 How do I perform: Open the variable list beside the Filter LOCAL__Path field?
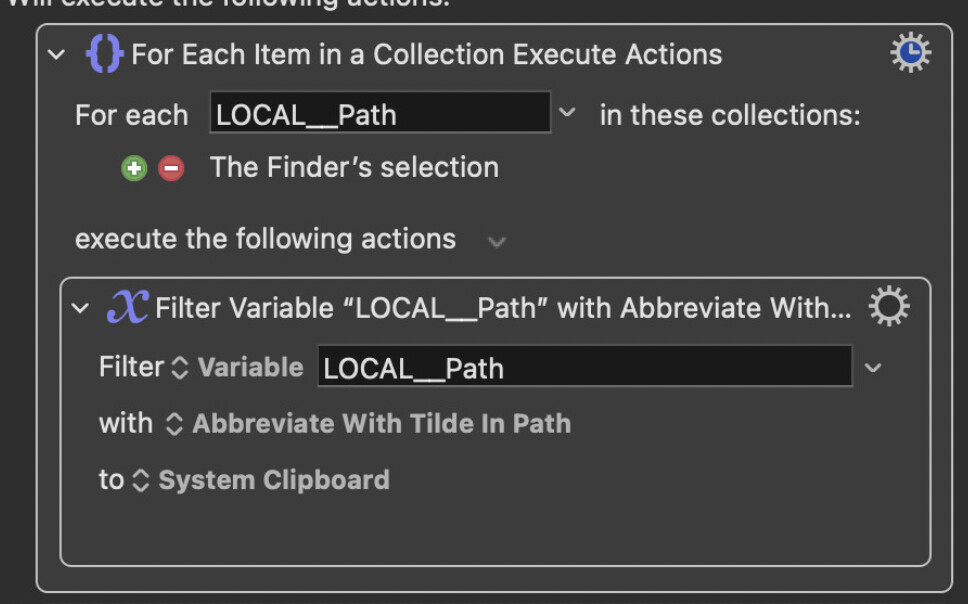click(x=872, y=368)
